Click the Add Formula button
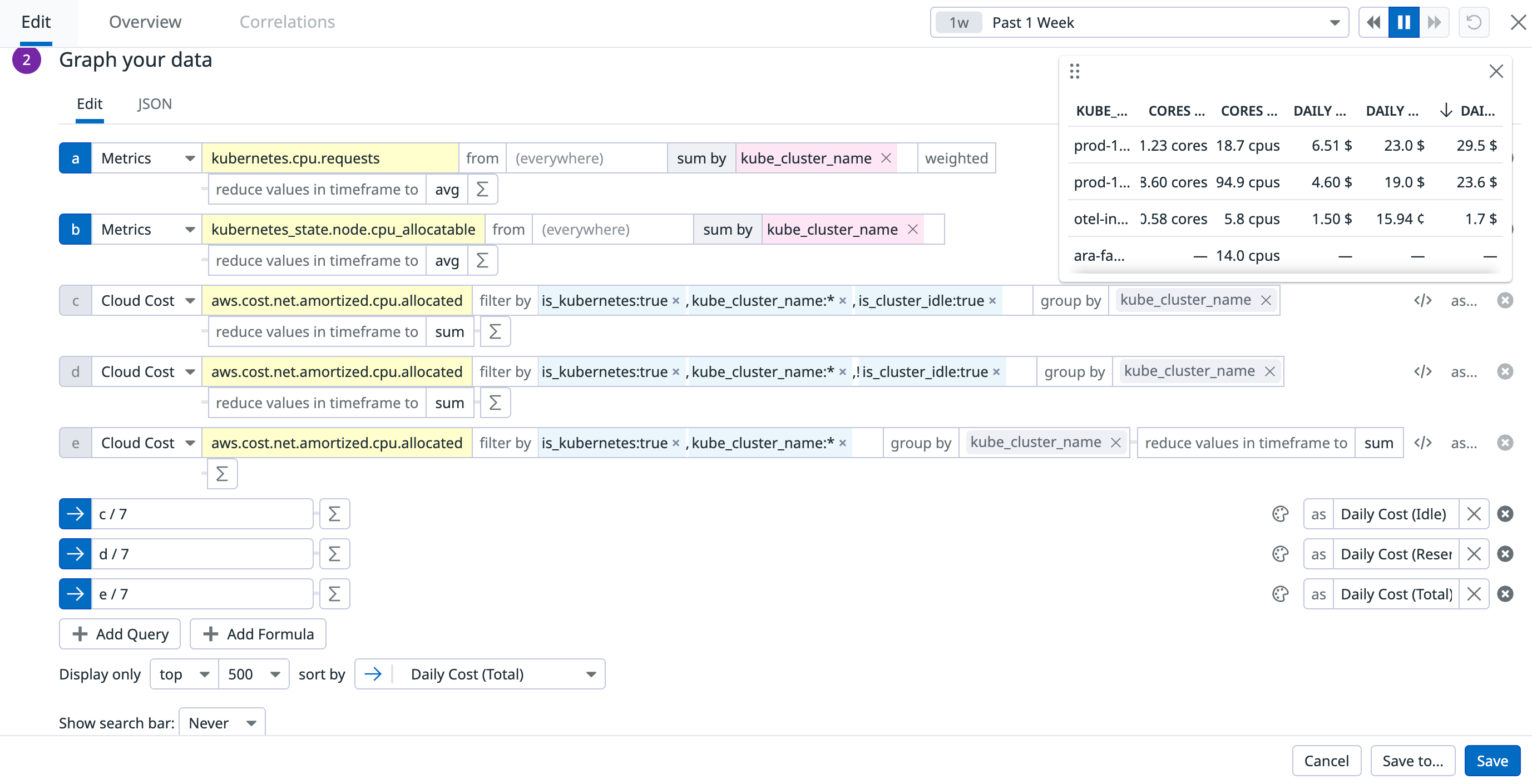Image resolution: width=1532 pixels, height=784 pixels. (258, 634)
